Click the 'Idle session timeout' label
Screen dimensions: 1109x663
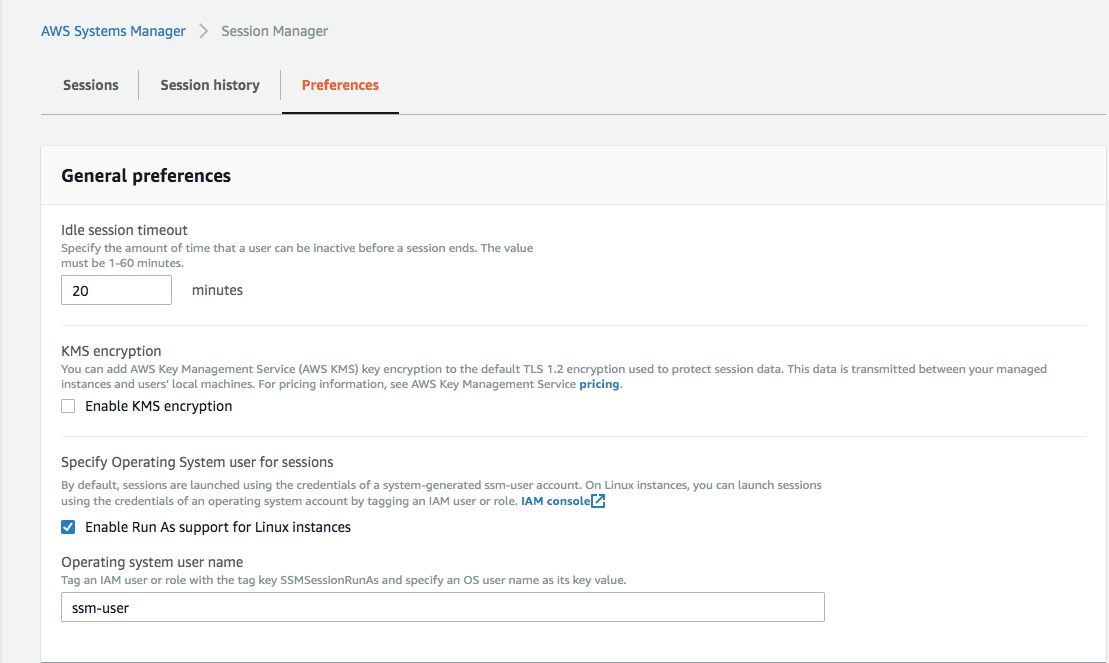tap(124, 230)
